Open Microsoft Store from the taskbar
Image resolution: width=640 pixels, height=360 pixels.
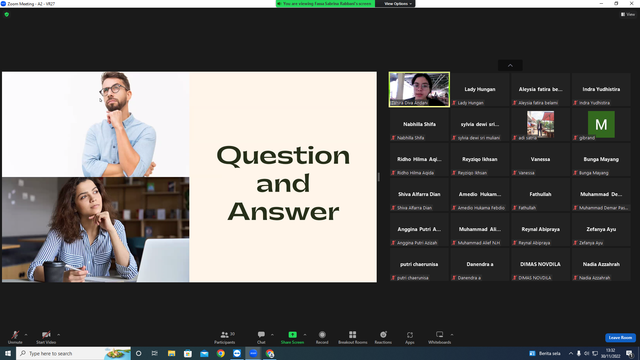coord(188,353)
